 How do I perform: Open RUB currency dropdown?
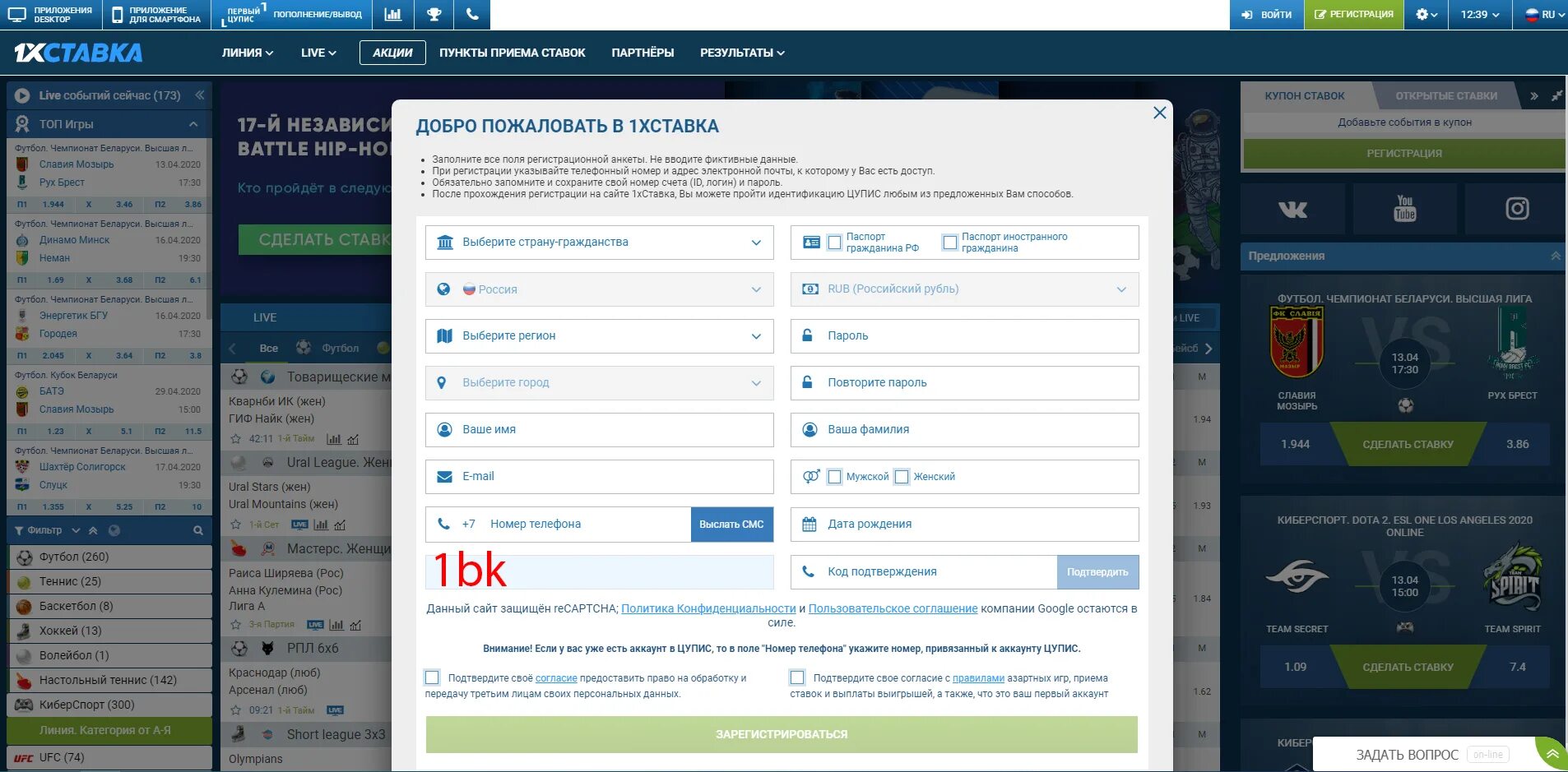pyautogui.click(x=964, y=289)
